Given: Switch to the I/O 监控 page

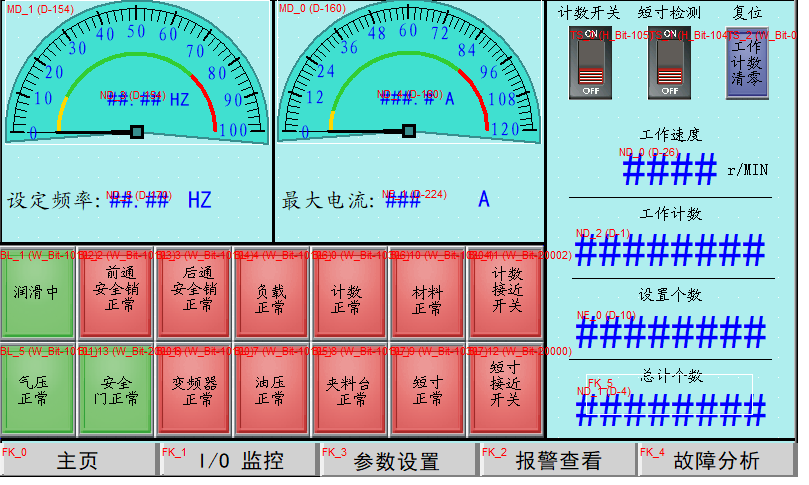Looking at the screenshot, I should (239, 461).
